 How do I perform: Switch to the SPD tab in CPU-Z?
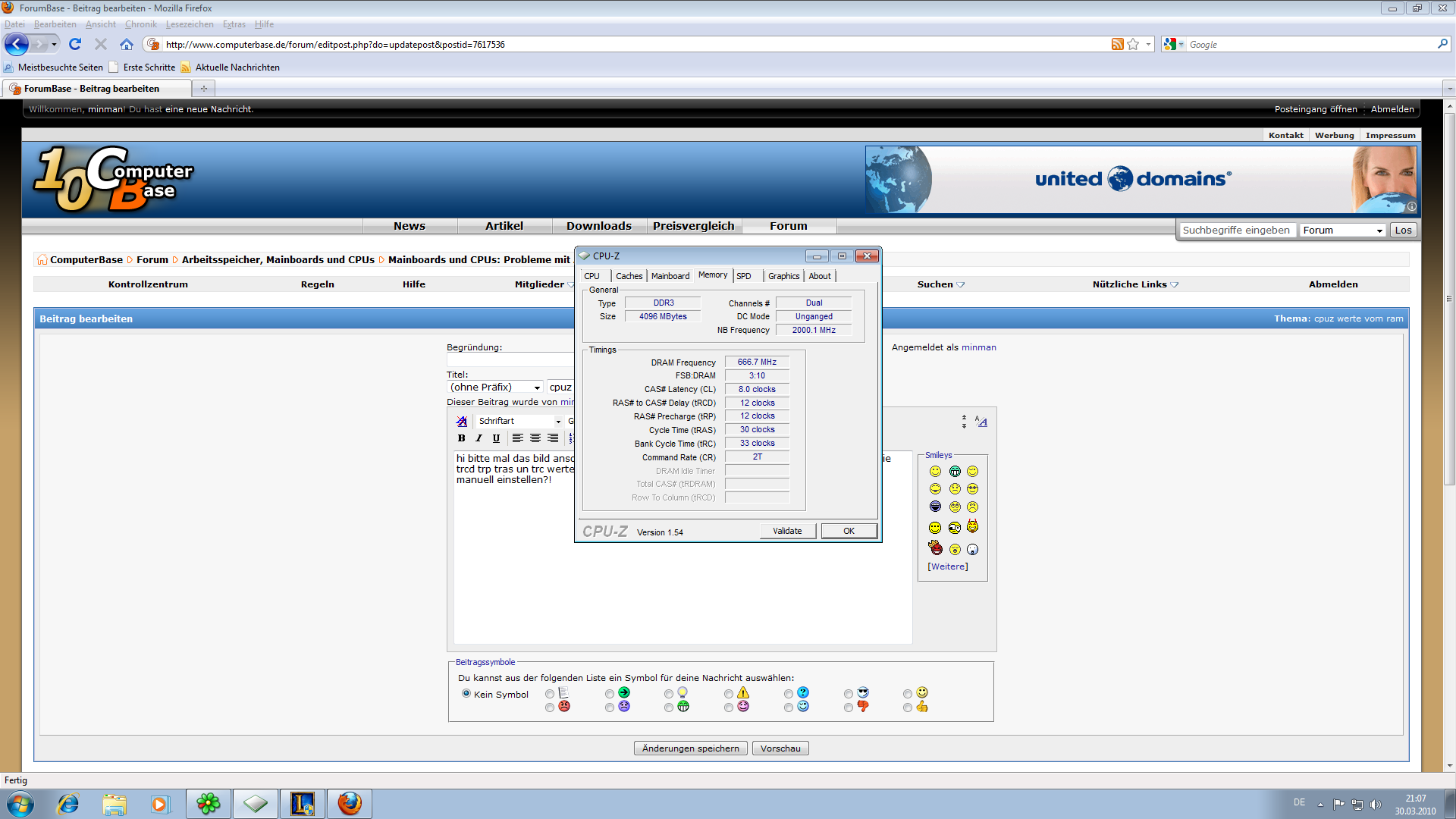[x=744, y=276]
